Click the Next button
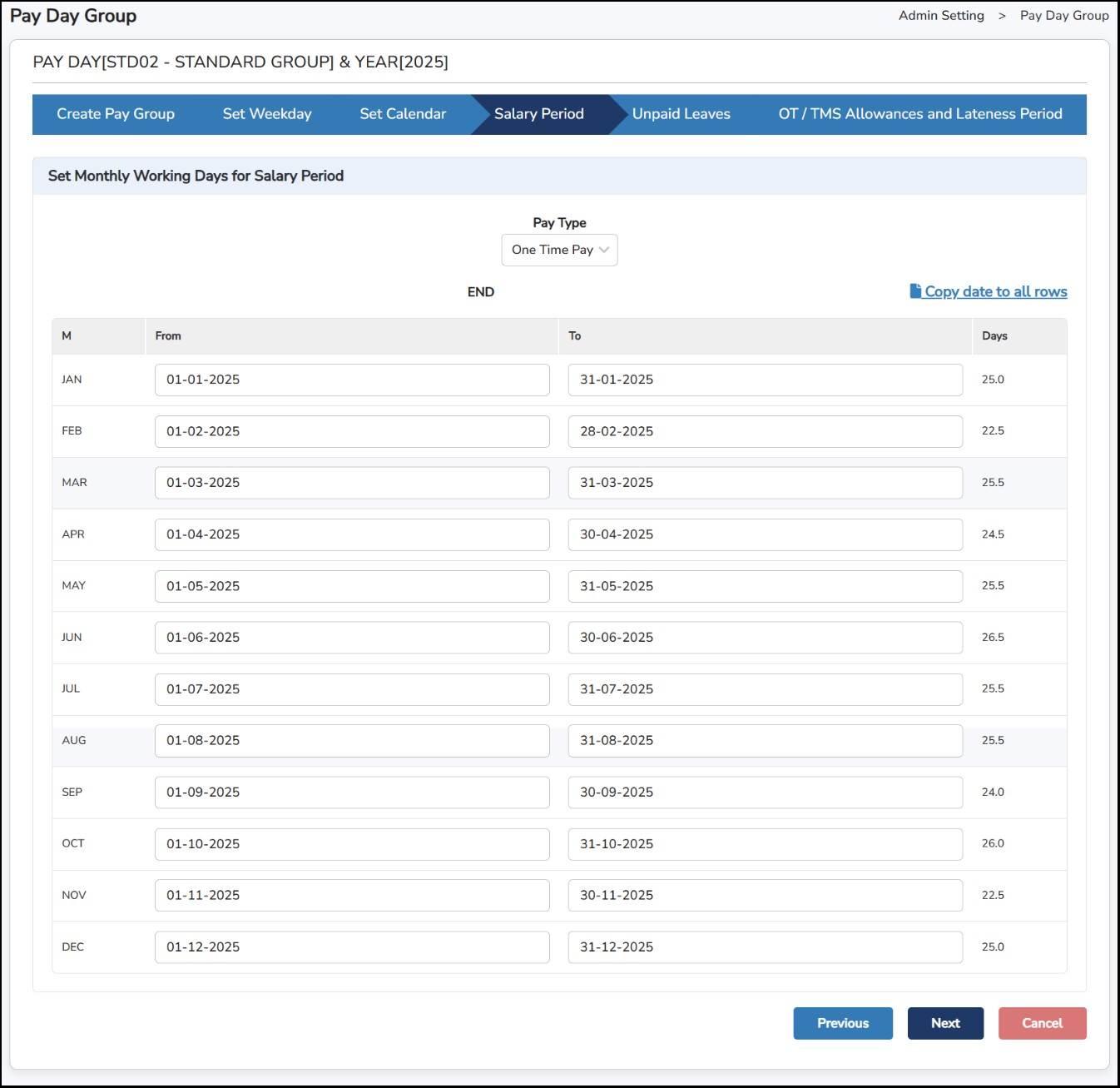Viewport: 1120px width, 1088px height. point(945,1023)
